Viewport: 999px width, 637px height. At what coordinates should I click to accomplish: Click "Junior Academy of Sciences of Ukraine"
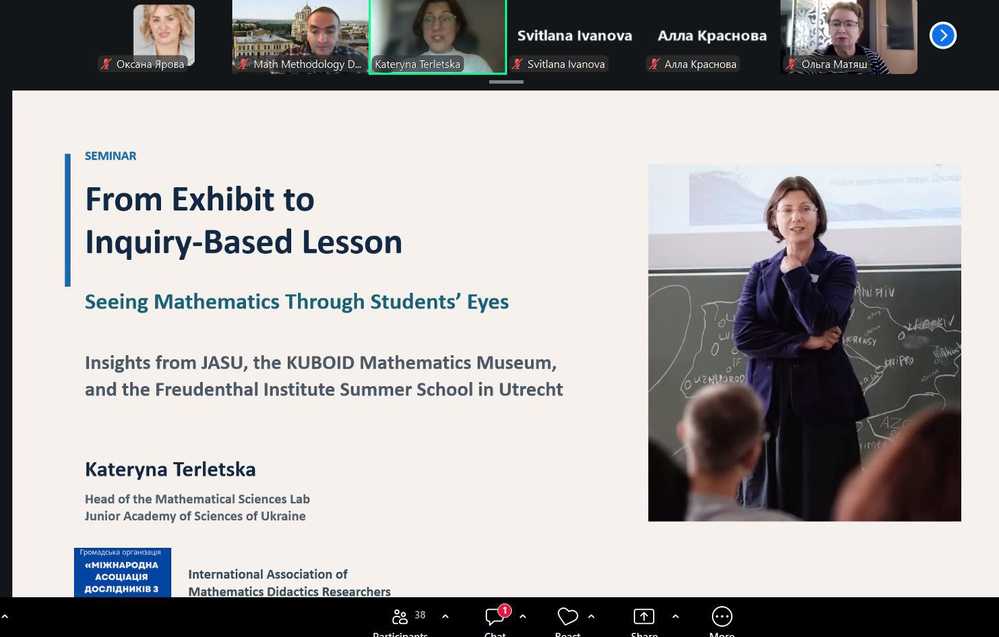[x=195, y=516]
